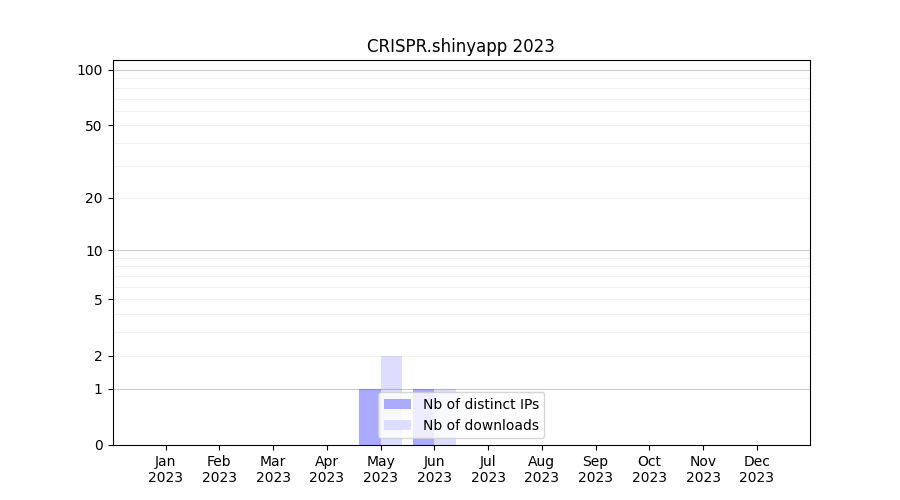
Task: Click the 5 tick on the y-axis
Action: [x=98, y=300]
